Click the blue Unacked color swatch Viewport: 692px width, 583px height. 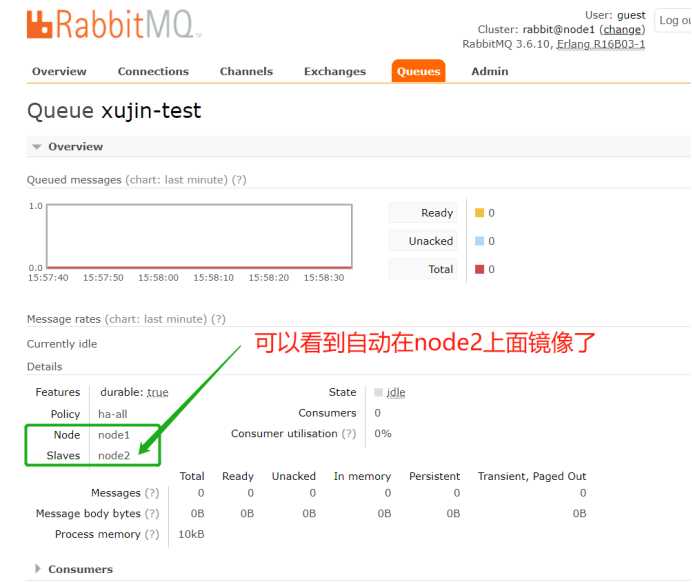click(x=479, y=241)
